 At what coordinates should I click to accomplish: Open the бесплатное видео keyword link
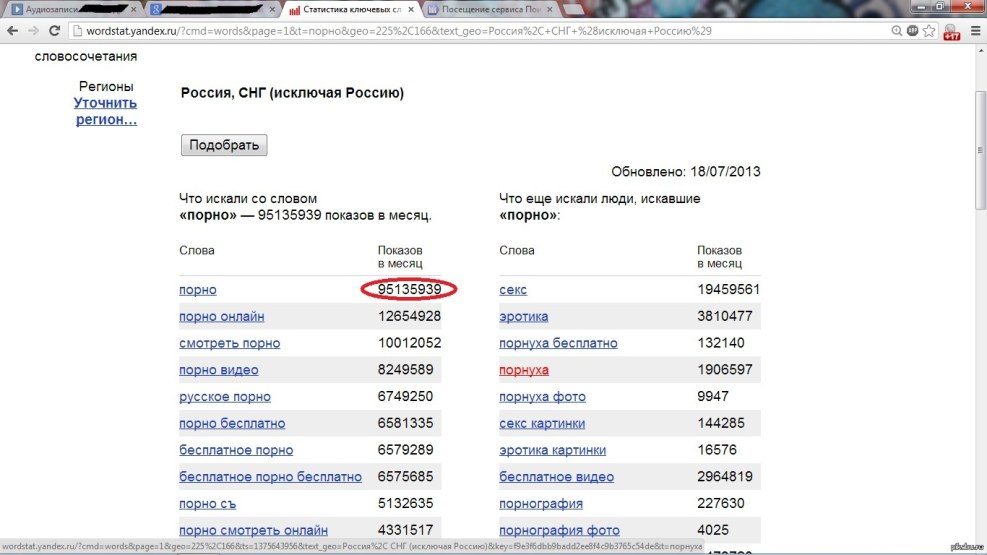556,476
